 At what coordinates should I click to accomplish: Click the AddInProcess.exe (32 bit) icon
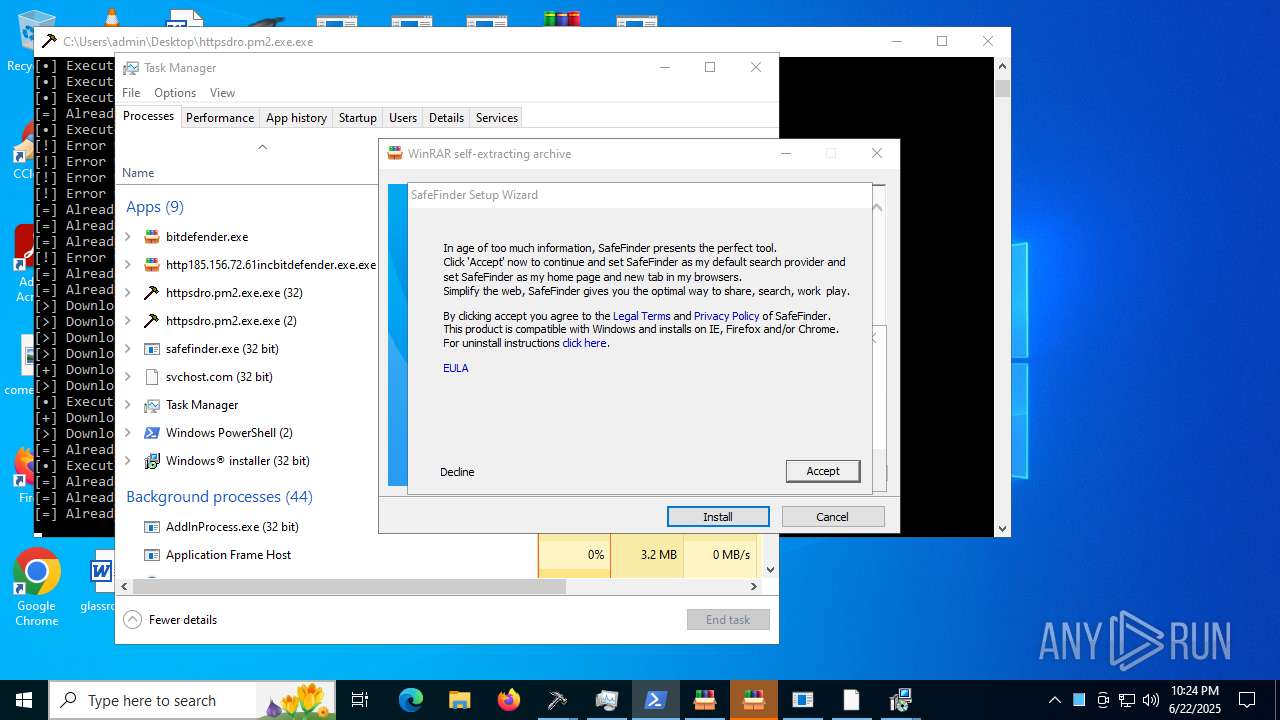pyautogui.click(x=152, y=527)
